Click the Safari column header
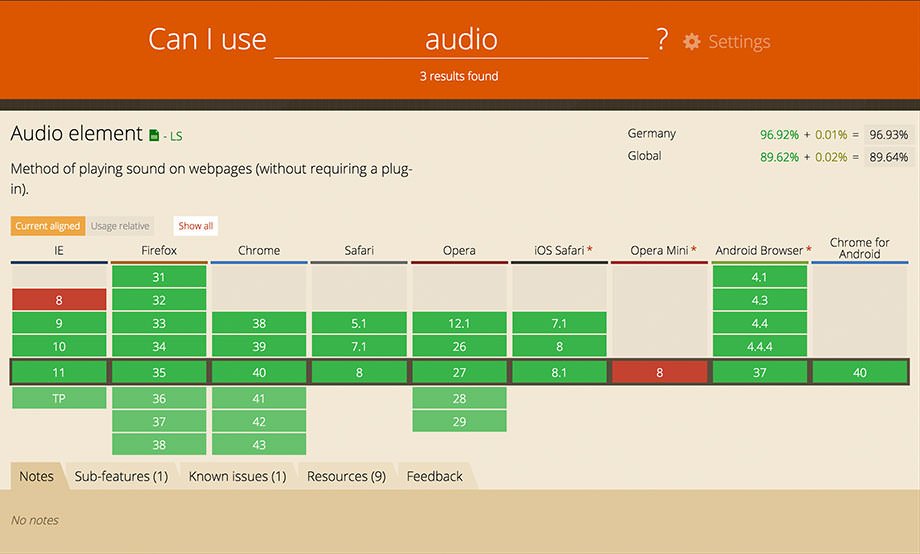920x554 pixels. tap(359, 251)
